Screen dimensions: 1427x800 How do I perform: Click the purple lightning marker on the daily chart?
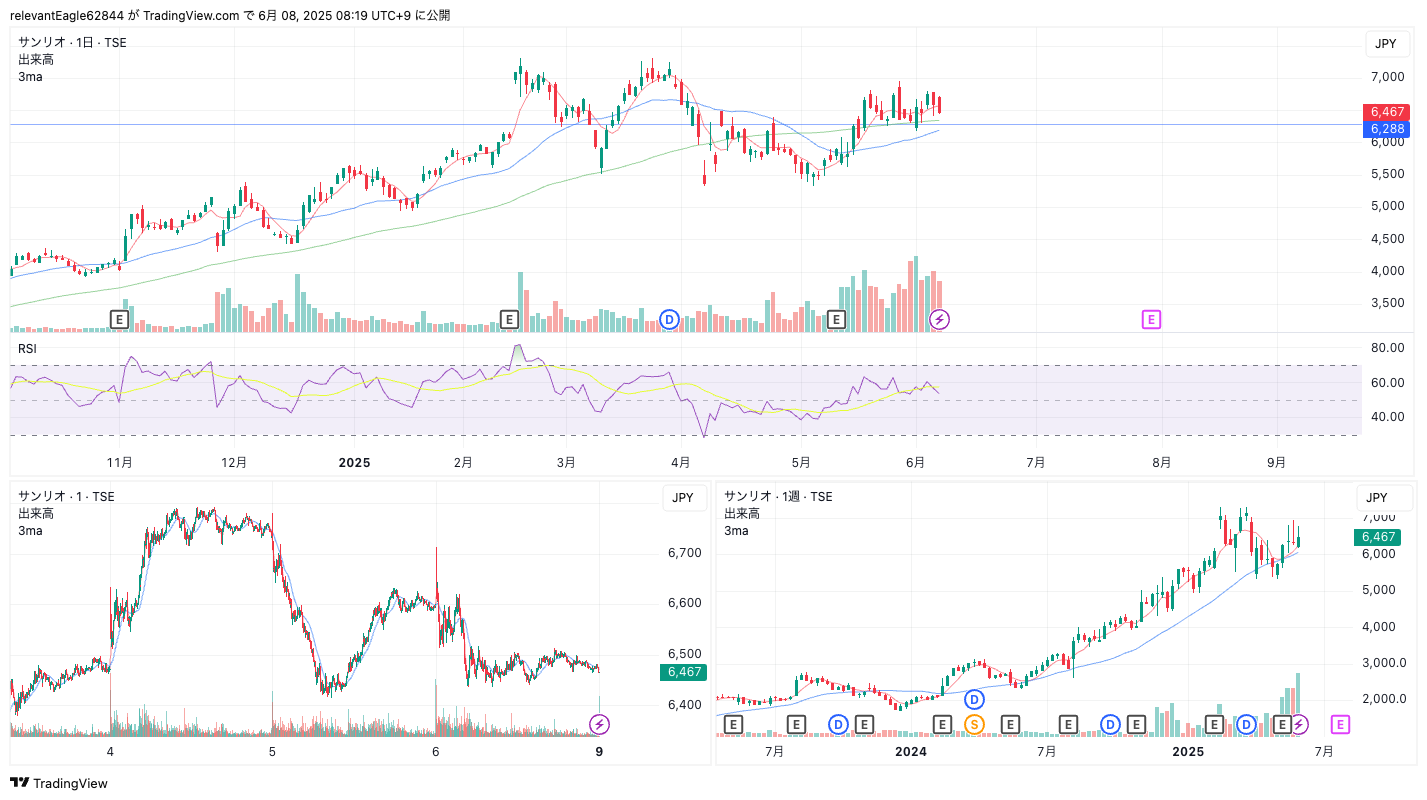click(x=940, y=319)
